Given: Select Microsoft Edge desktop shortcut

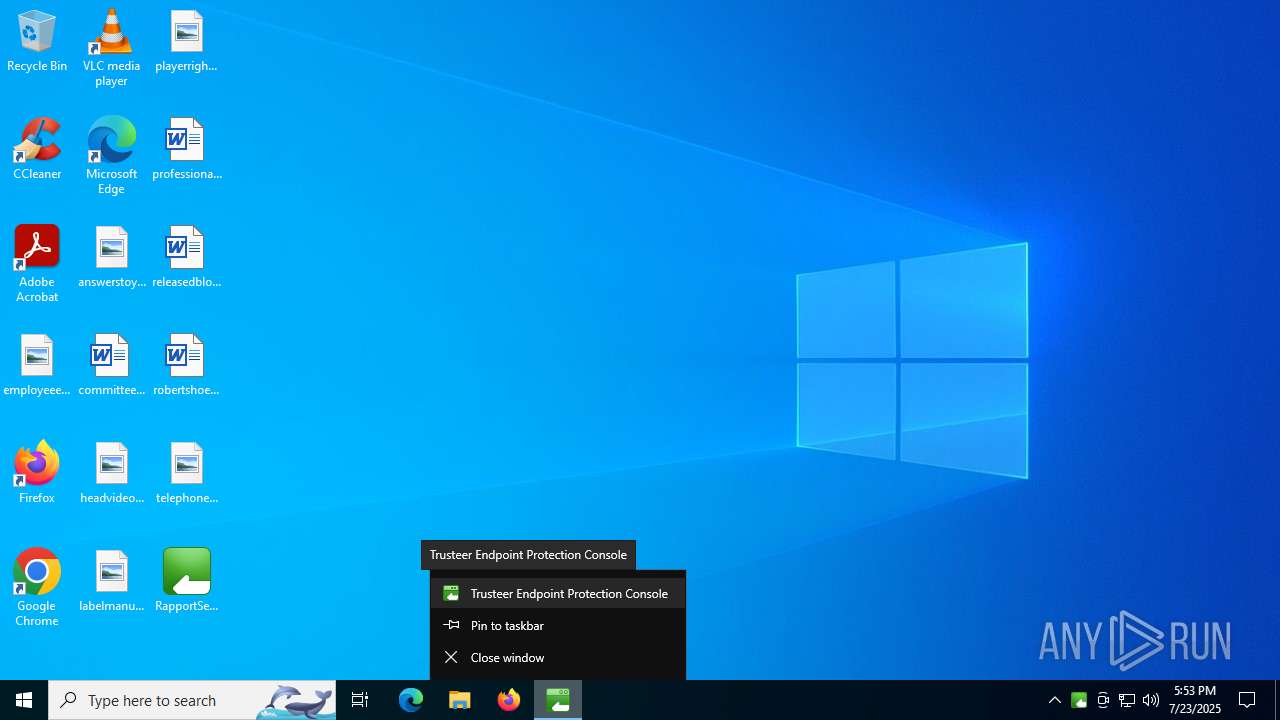Looking at the screenshot, I should (x=111, y=156).
